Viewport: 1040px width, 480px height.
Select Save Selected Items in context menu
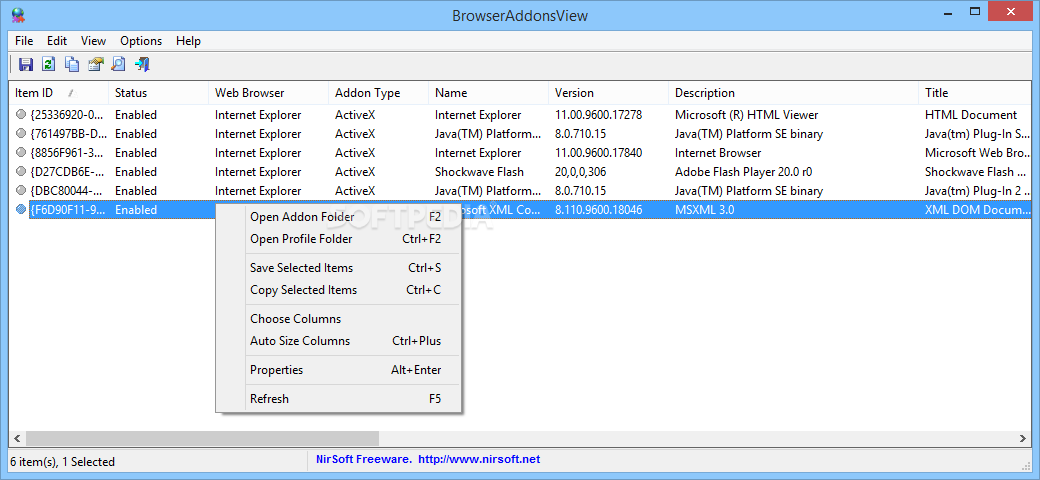point(338,268)
